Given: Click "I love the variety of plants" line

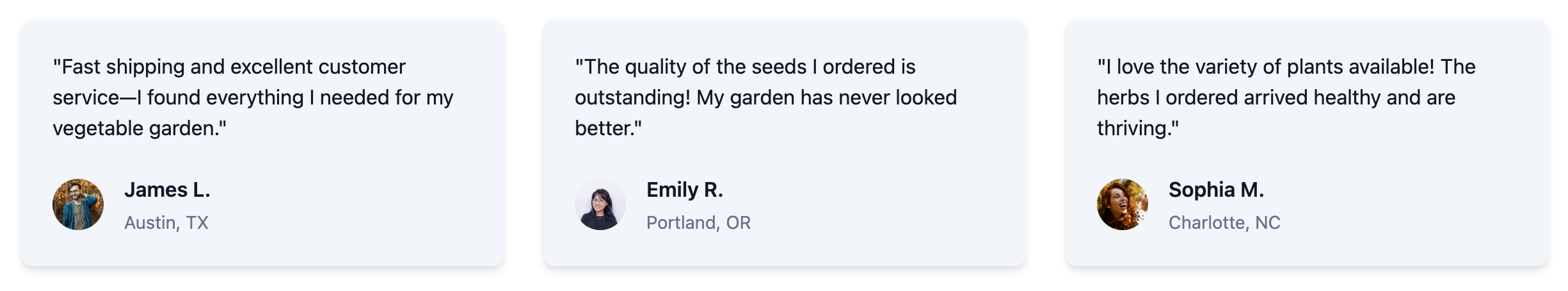Looking at the screenshot, I should click(1286, 67).
